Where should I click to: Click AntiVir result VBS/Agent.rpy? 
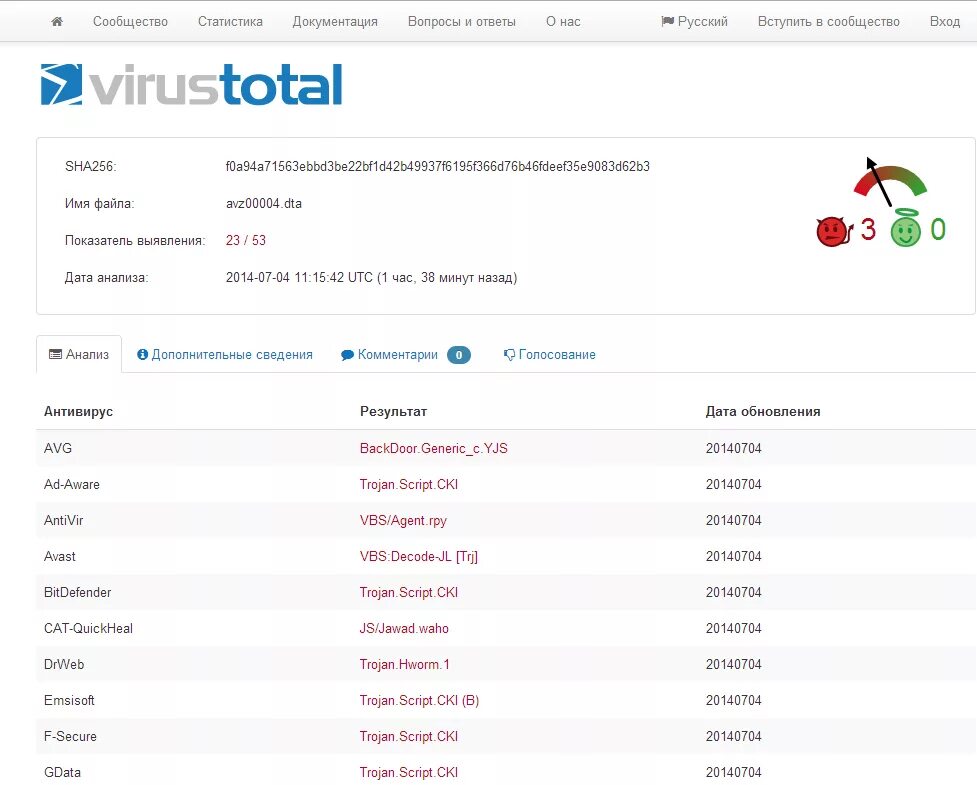pos(403,521)
